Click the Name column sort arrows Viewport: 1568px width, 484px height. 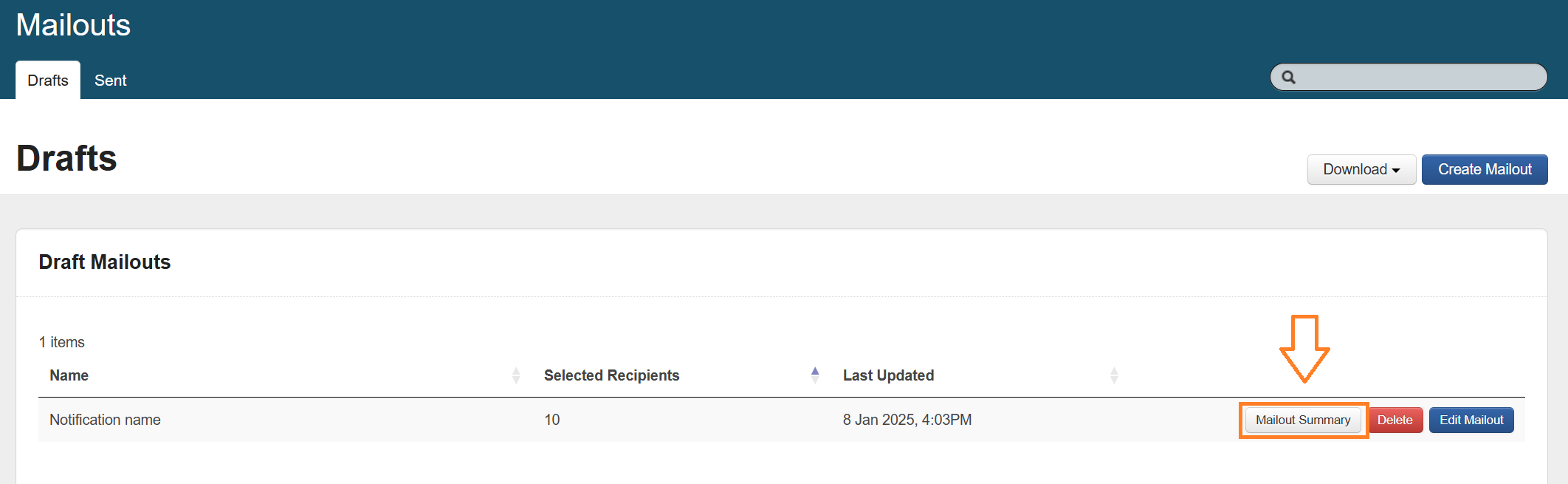pos(516,375)
